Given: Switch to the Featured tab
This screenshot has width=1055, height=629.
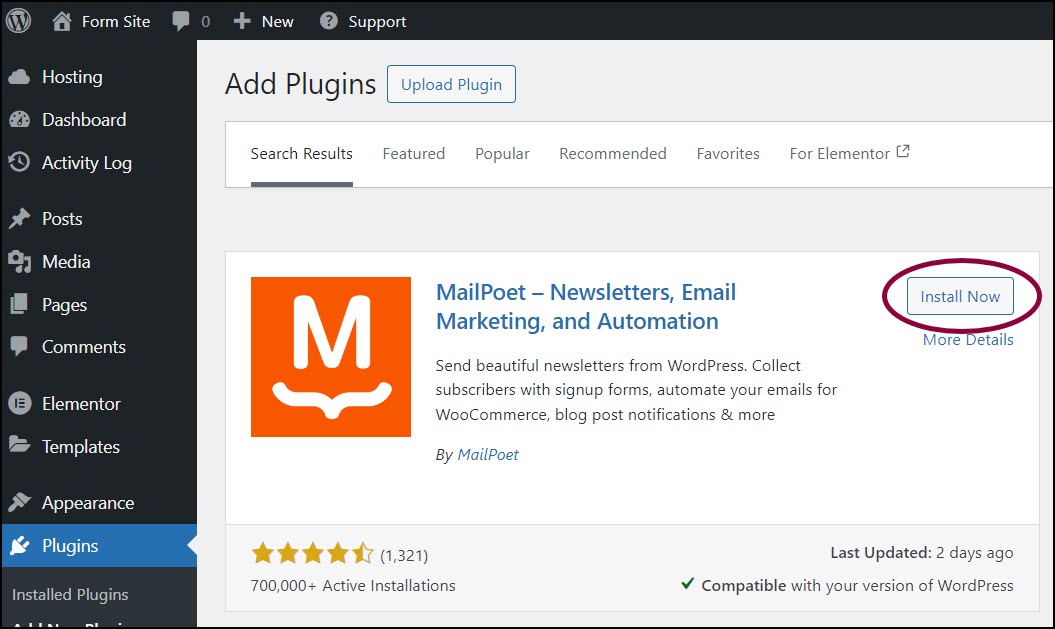Looking at the screenshot, I should click(414, 153).
